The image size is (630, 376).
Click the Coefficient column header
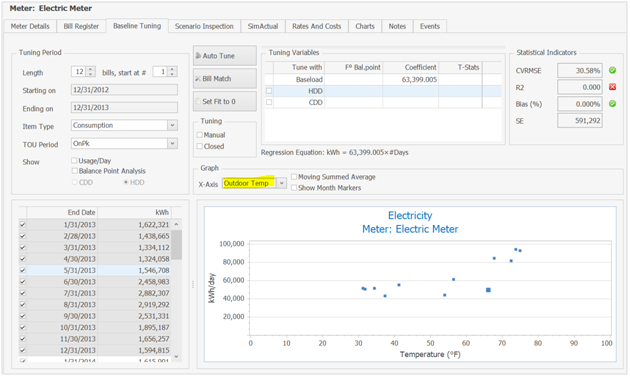(x=410, y=67)
